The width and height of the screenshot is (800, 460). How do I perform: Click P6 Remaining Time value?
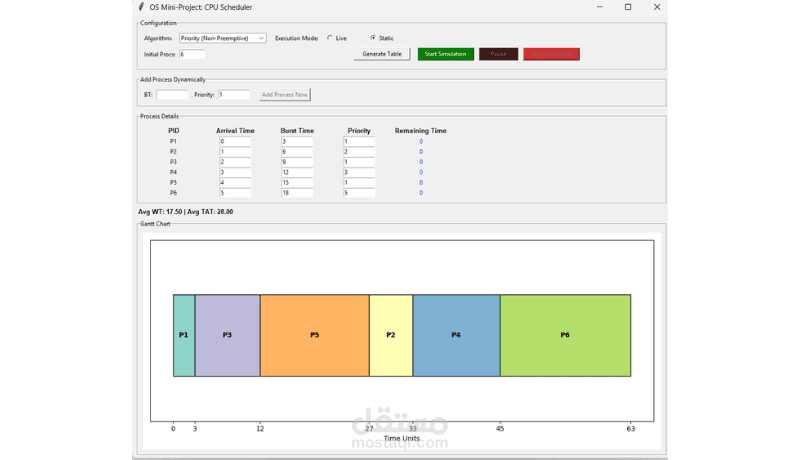coord(421,193)
